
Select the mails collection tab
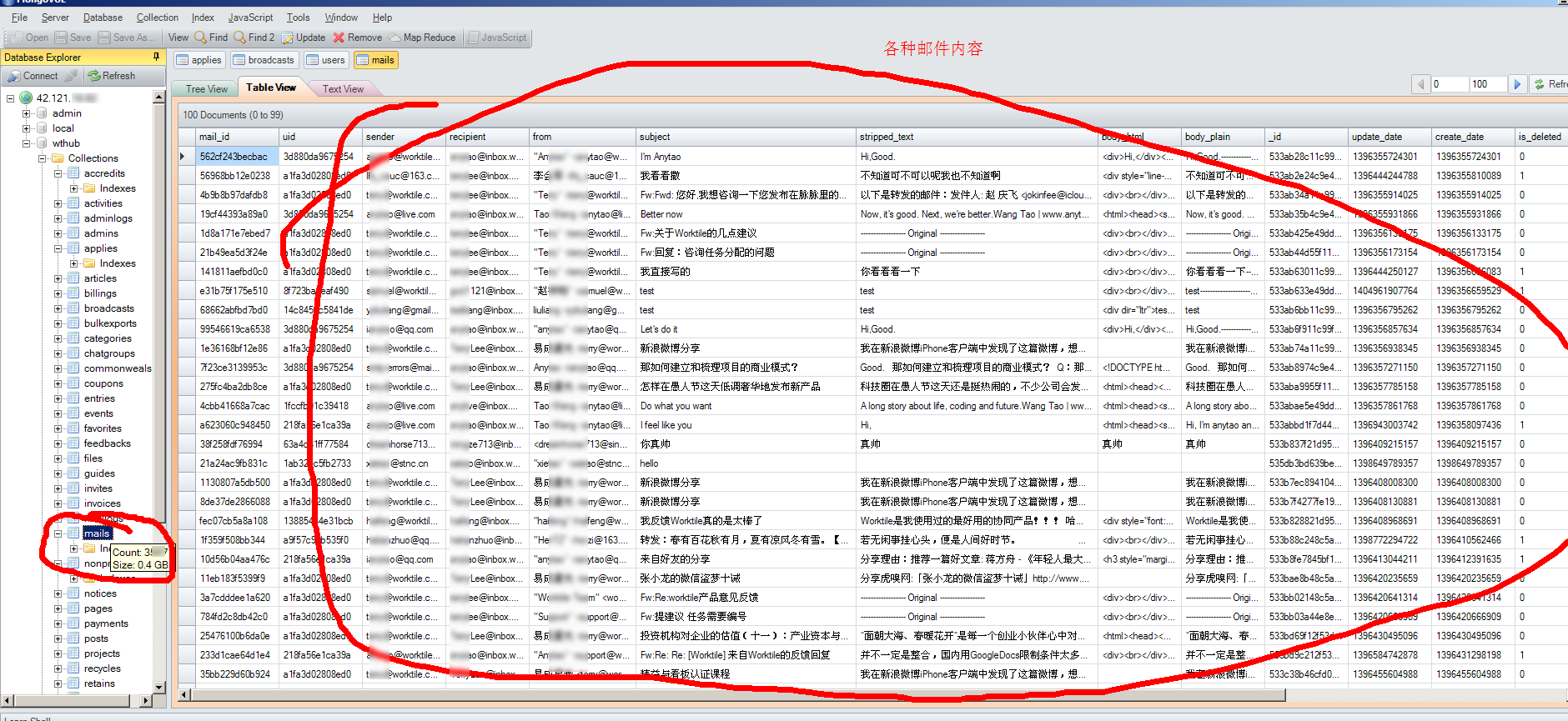pyautogui.click(x=375, y=60)
